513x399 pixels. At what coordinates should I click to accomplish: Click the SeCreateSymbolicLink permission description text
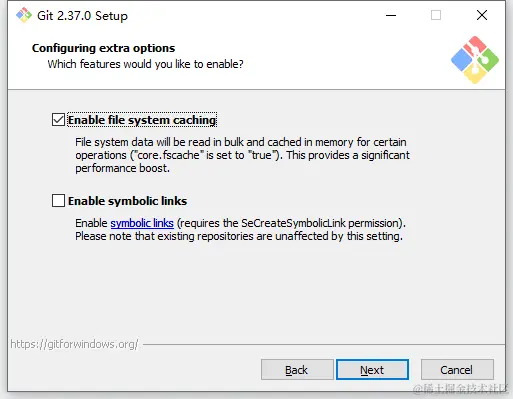point(240,230)
